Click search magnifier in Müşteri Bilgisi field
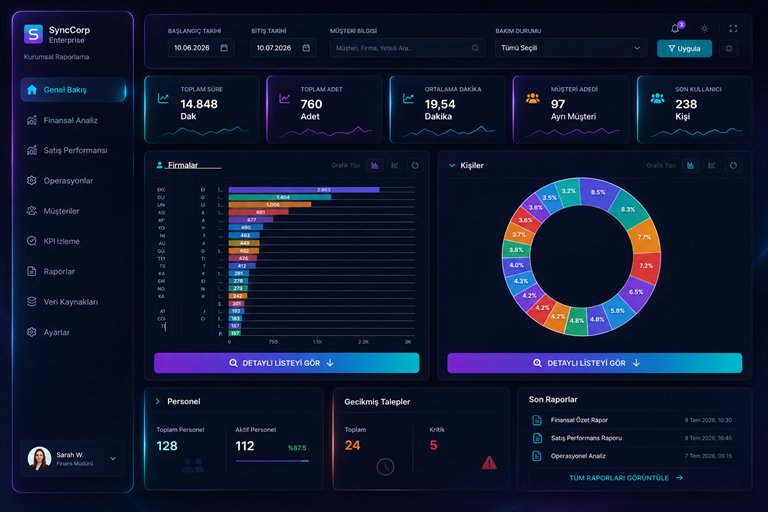 click(475, 48)
